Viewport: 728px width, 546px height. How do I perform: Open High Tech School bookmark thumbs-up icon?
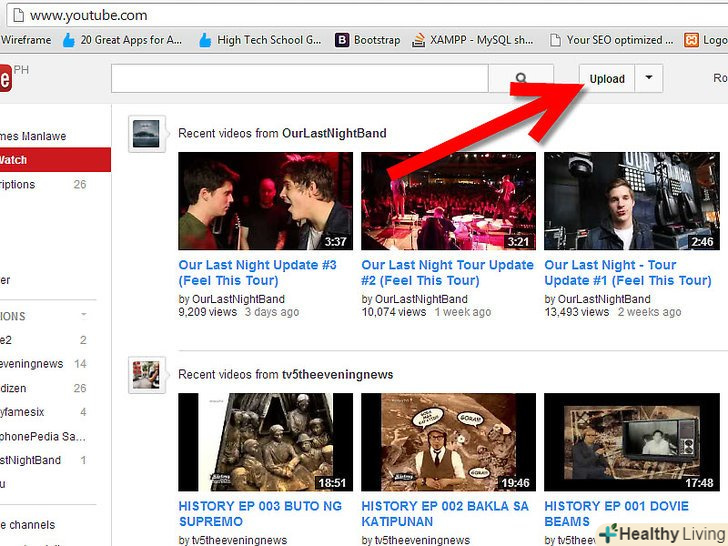205,40
